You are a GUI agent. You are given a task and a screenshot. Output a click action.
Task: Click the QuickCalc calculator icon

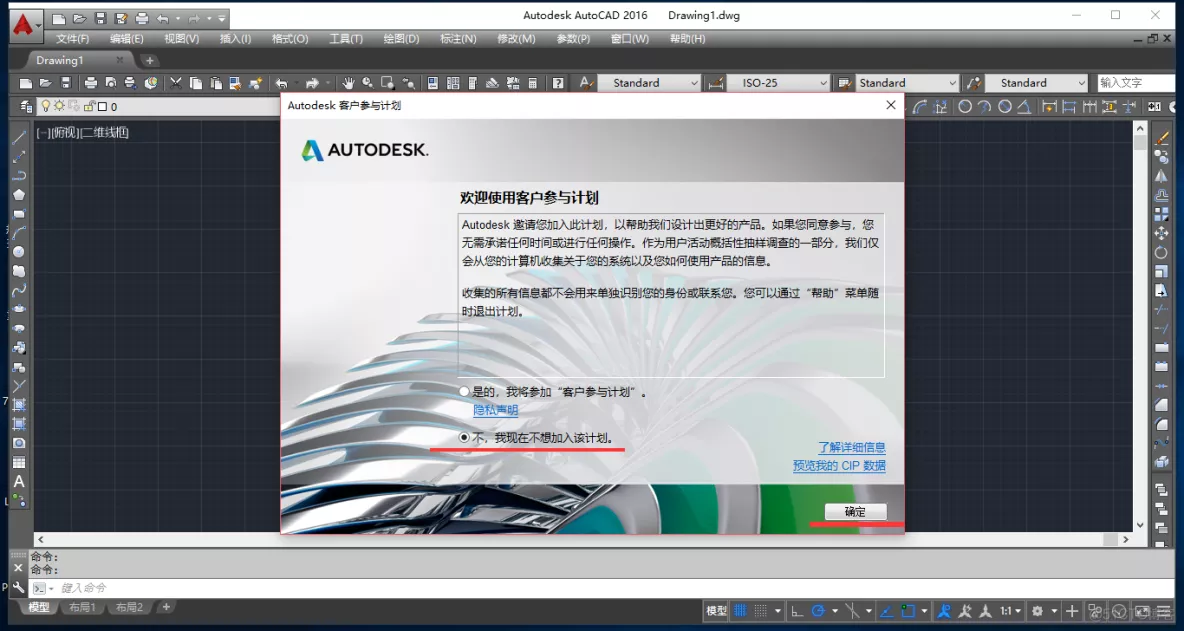click(532, 83)
